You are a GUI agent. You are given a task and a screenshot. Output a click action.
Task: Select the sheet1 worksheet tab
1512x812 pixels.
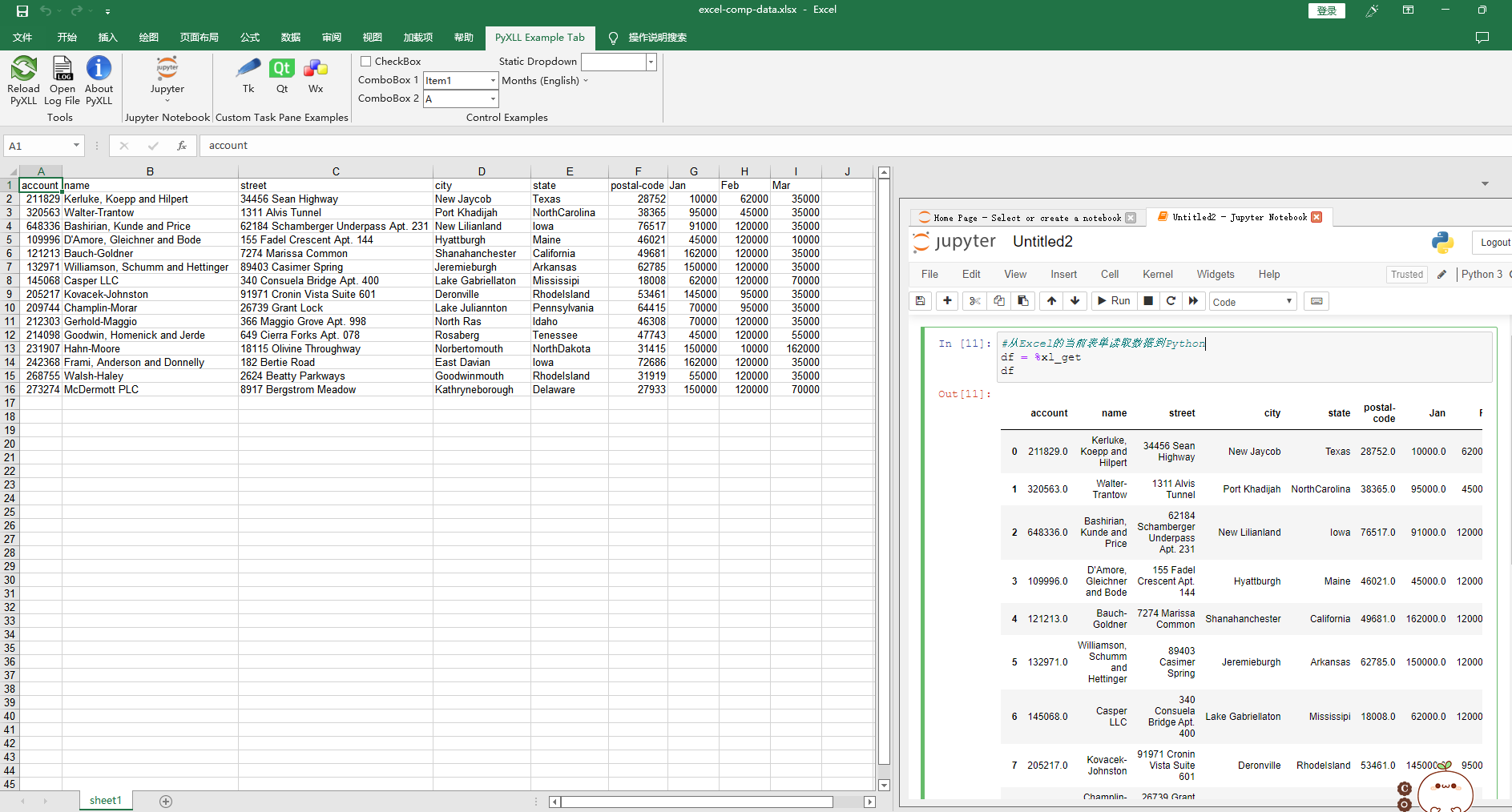[x=105, y=801]
